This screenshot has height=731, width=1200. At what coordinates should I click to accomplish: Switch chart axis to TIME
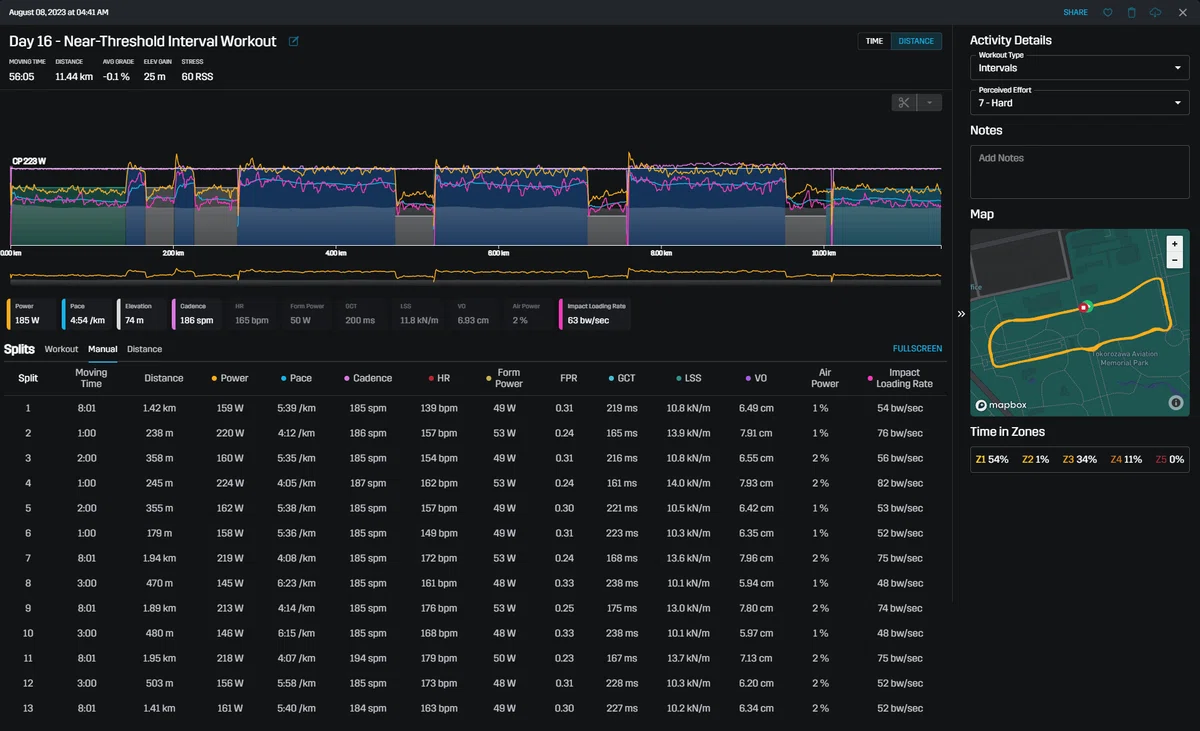pos(874,41)
